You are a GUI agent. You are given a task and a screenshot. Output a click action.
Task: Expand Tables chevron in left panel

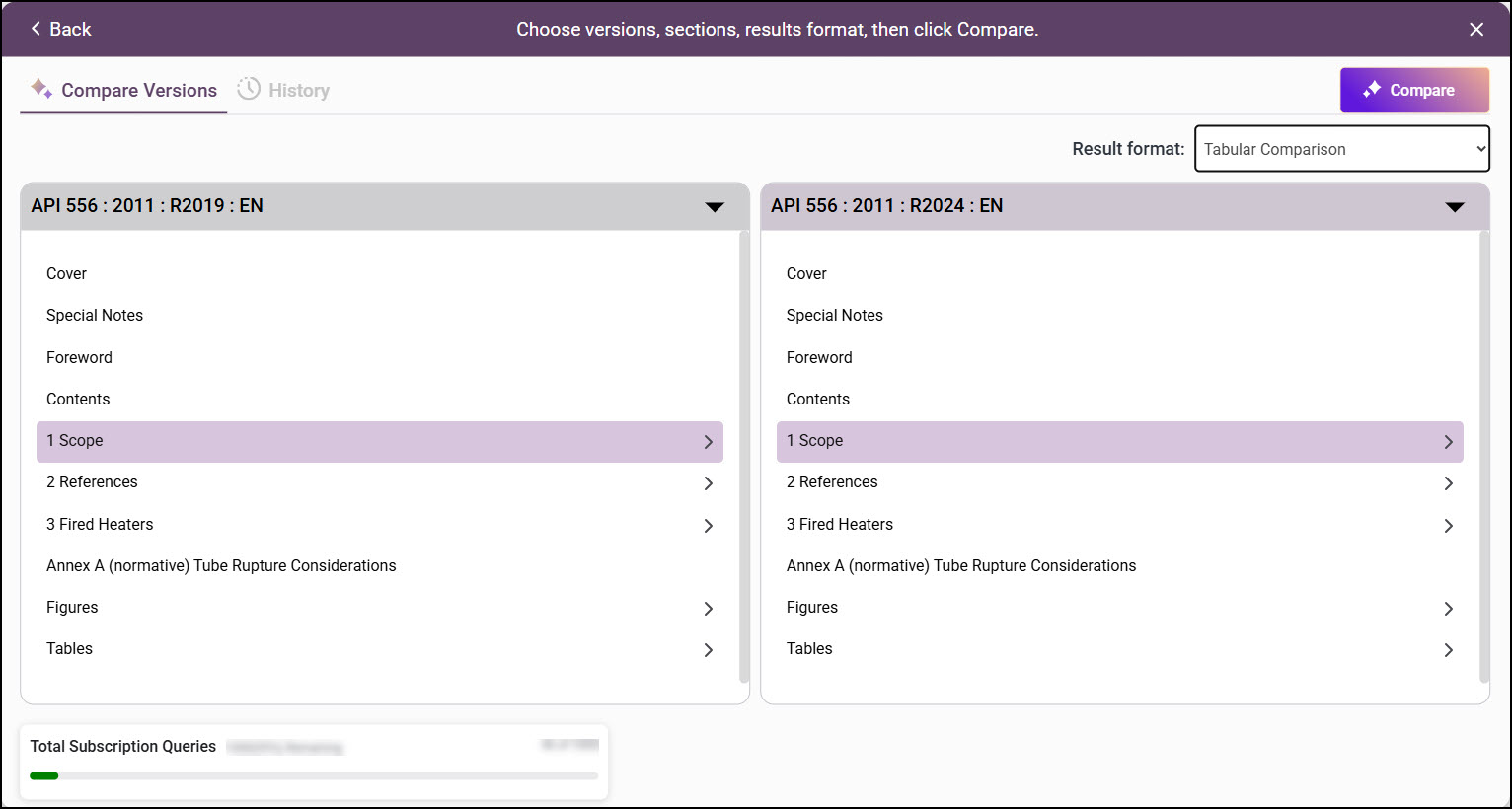(708, 650)
